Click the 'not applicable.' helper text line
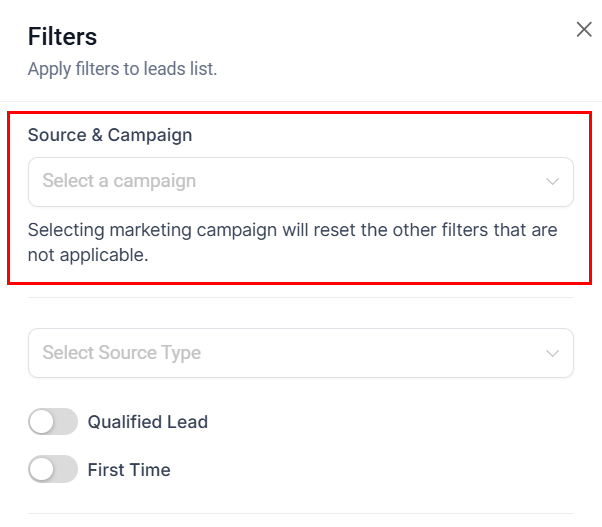Viewport: 602px width, 527px height. click(x=88, y=255)
